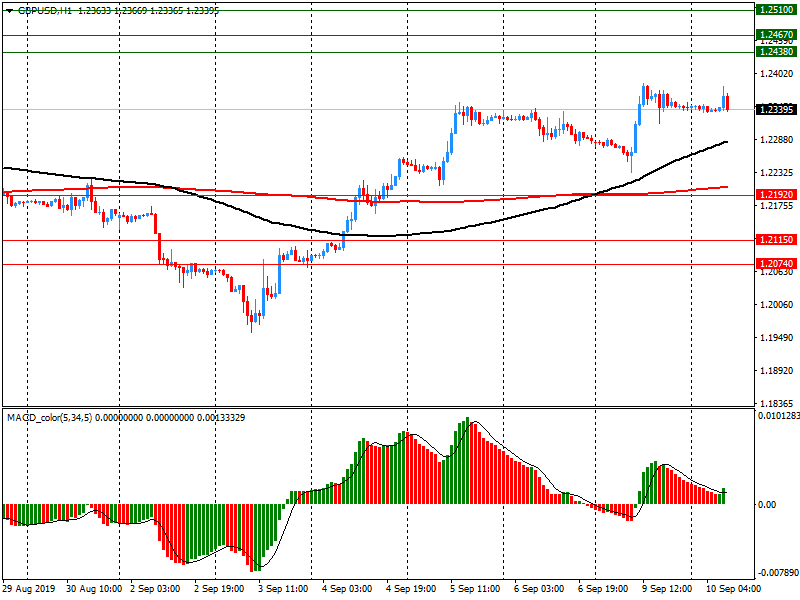This screenshot has height=600, width=800.
Task: Click the 4 Sep 19:00 time label
Action: pyautogui.click(x=411, y=589)
